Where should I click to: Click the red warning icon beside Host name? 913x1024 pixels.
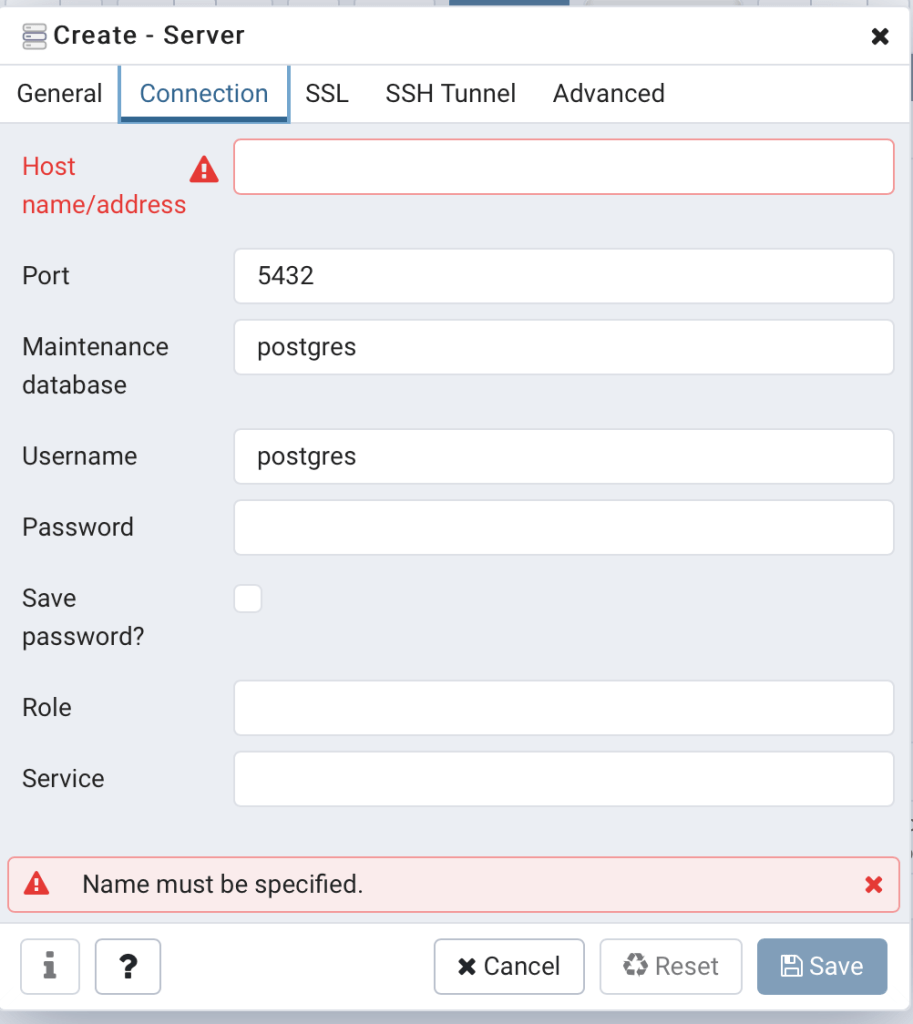[204, 170]
